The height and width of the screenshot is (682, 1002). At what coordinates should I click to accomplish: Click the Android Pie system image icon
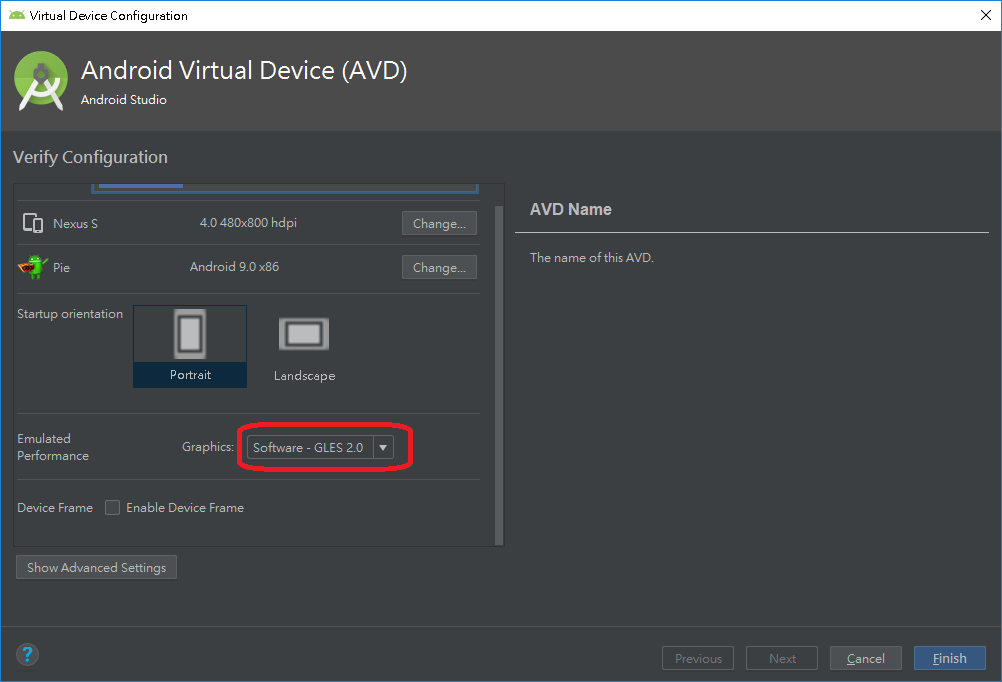coord(33,267)
